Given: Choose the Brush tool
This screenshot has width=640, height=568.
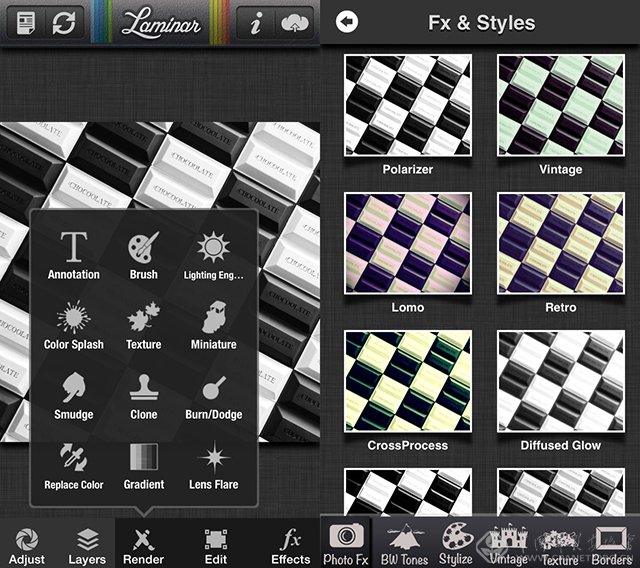Looking at the screenshot, I should click(143, 254).
